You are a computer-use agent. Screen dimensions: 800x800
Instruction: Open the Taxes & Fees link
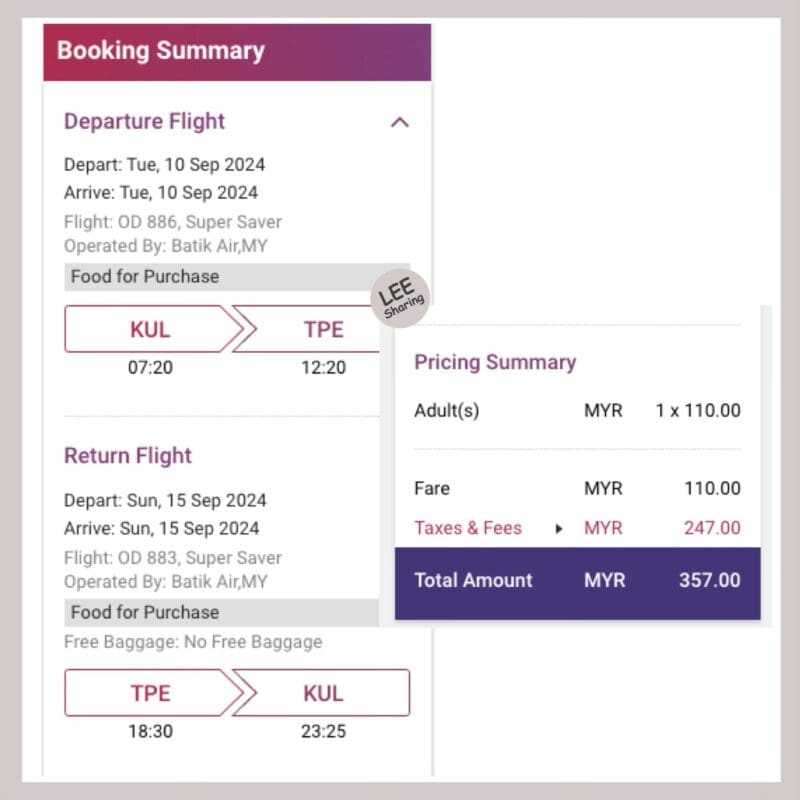(x=468, y=528)
